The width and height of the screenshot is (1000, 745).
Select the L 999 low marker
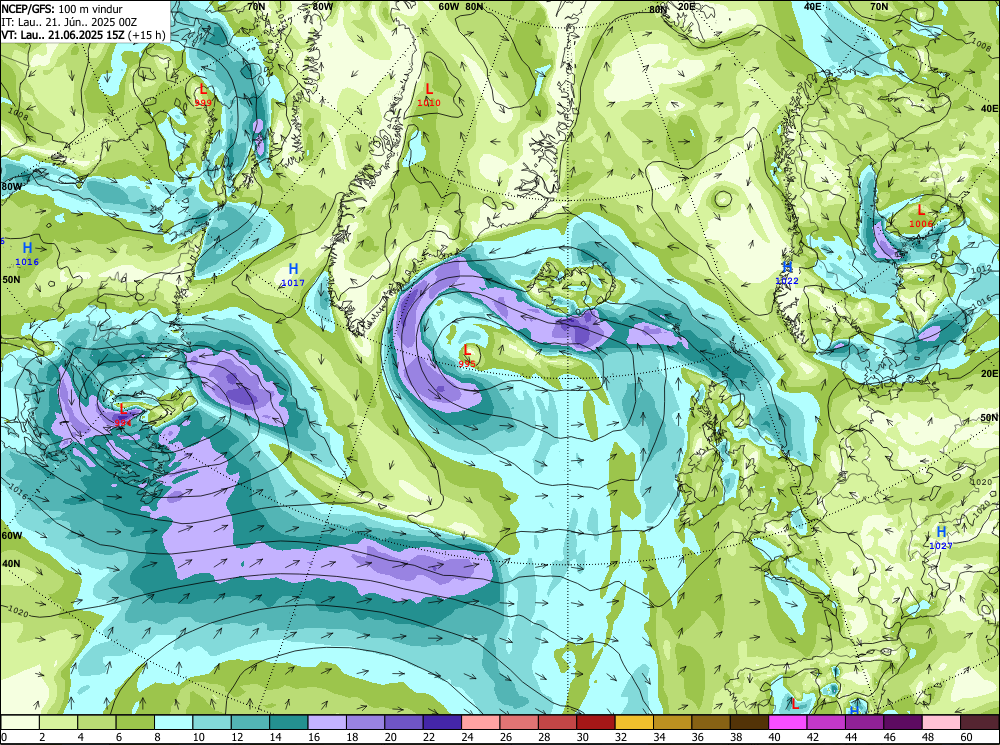click(x=203, y=94)
